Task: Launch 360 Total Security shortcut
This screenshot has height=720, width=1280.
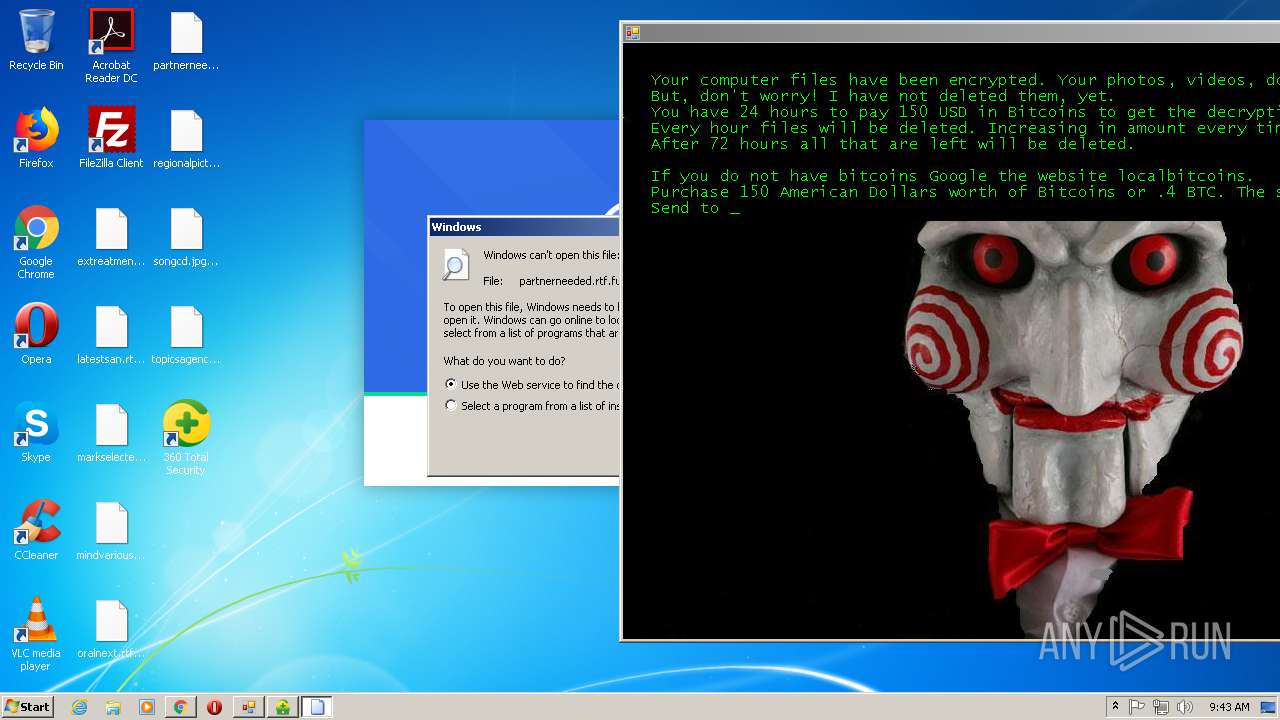Action: [186, 439]
